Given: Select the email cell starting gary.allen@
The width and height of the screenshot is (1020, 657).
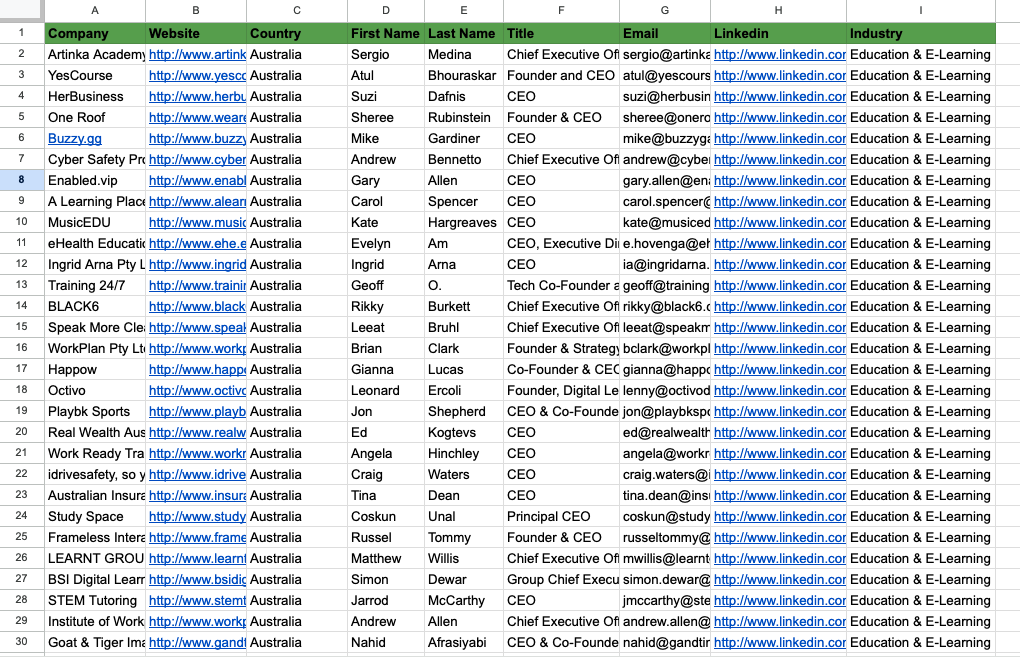Looking at the screenshot, I should point(665,180).
